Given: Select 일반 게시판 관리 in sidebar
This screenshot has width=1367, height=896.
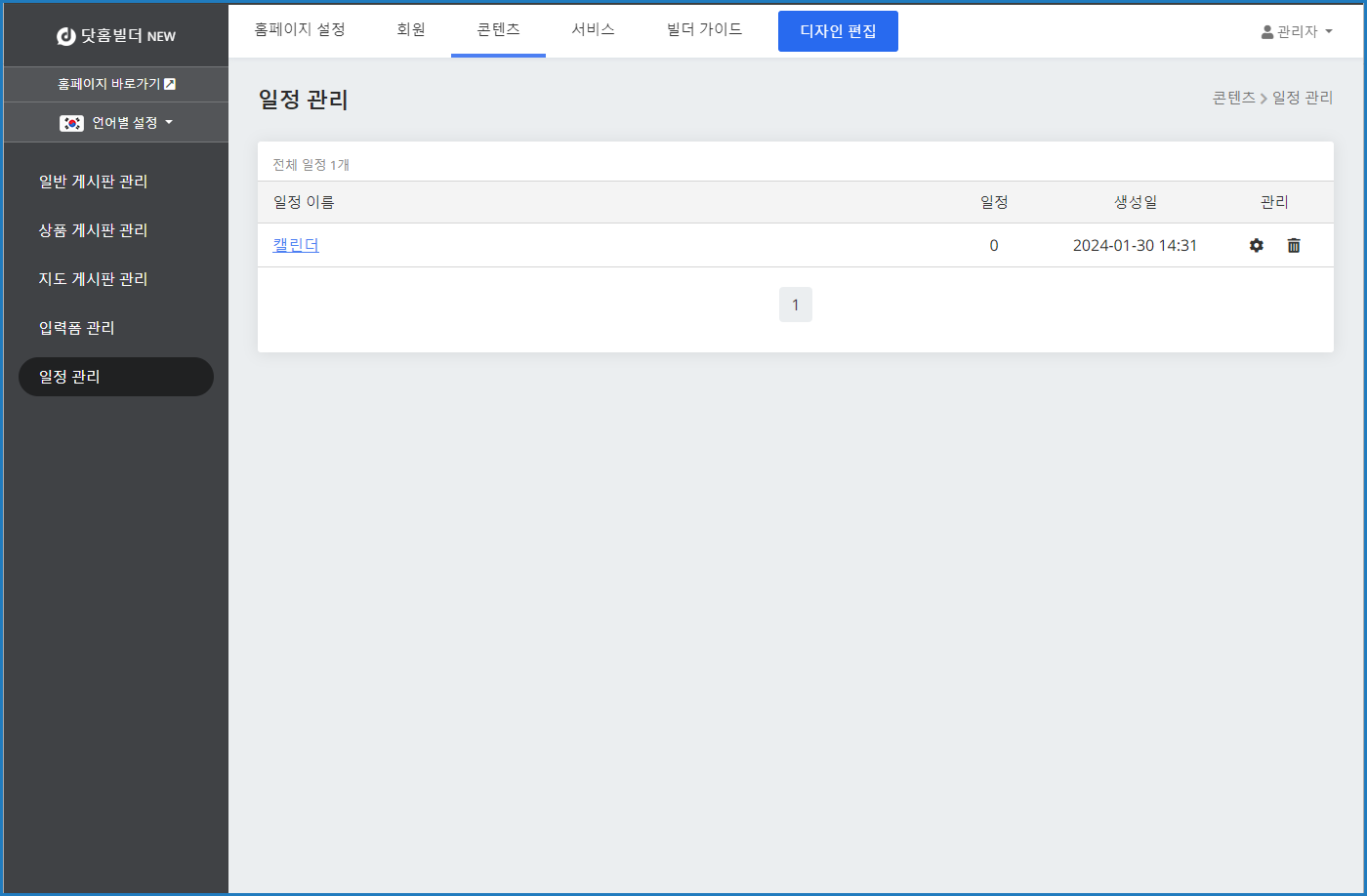Looking at the screenshot, I should [94, 182].
